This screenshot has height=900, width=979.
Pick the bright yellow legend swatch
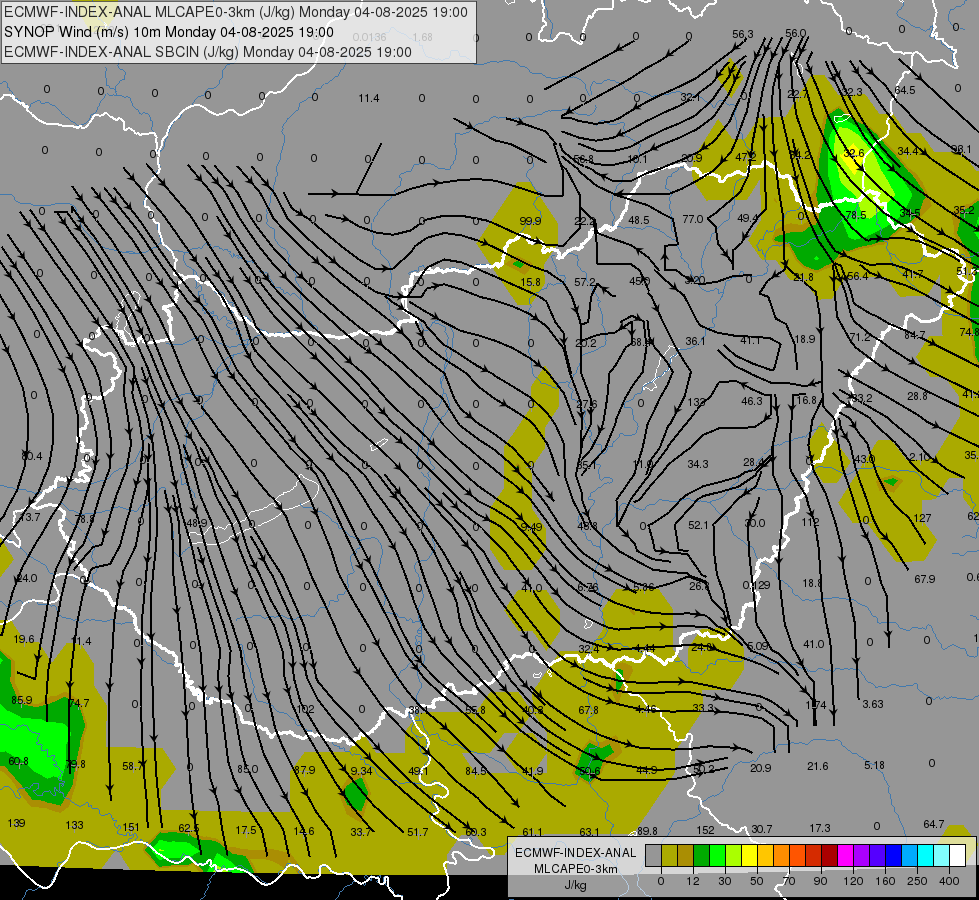[x=749, y=856]
